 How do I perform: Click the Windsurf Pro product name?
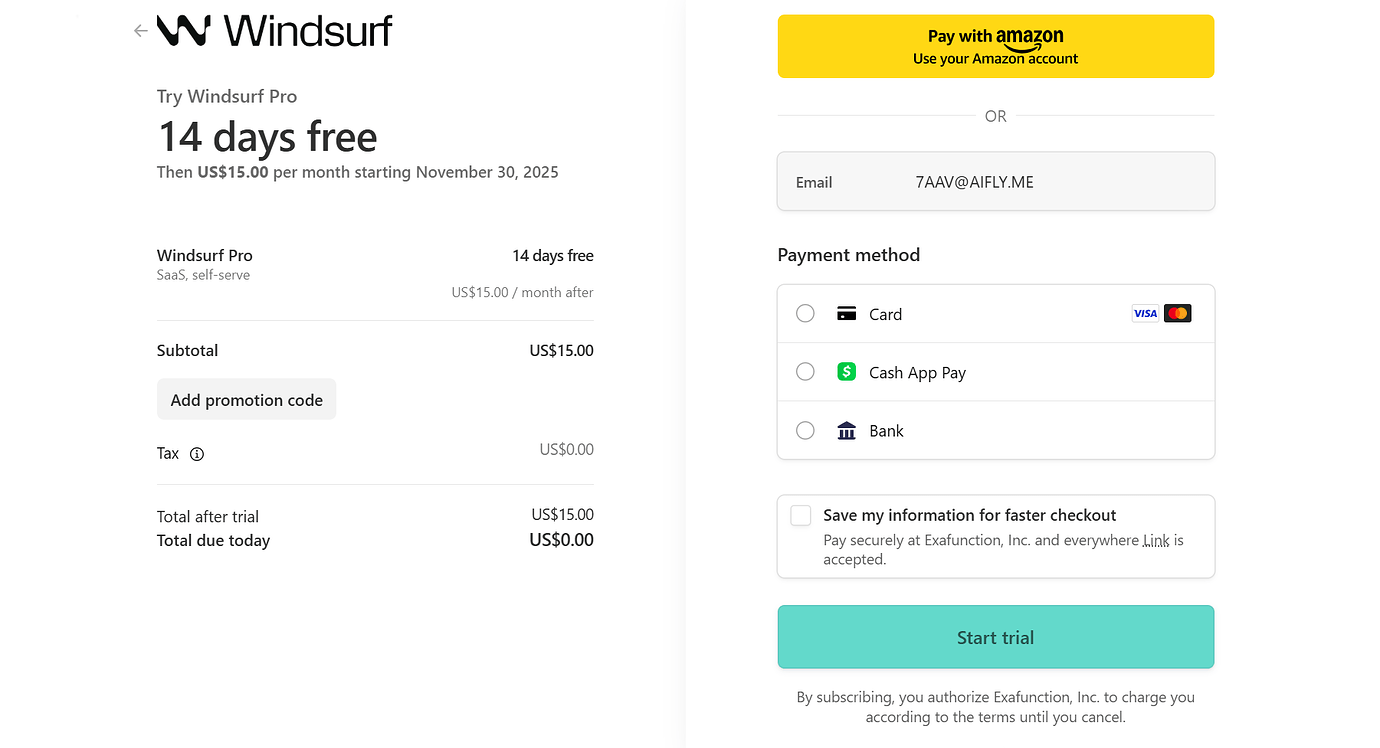click(x=205, y=255)
